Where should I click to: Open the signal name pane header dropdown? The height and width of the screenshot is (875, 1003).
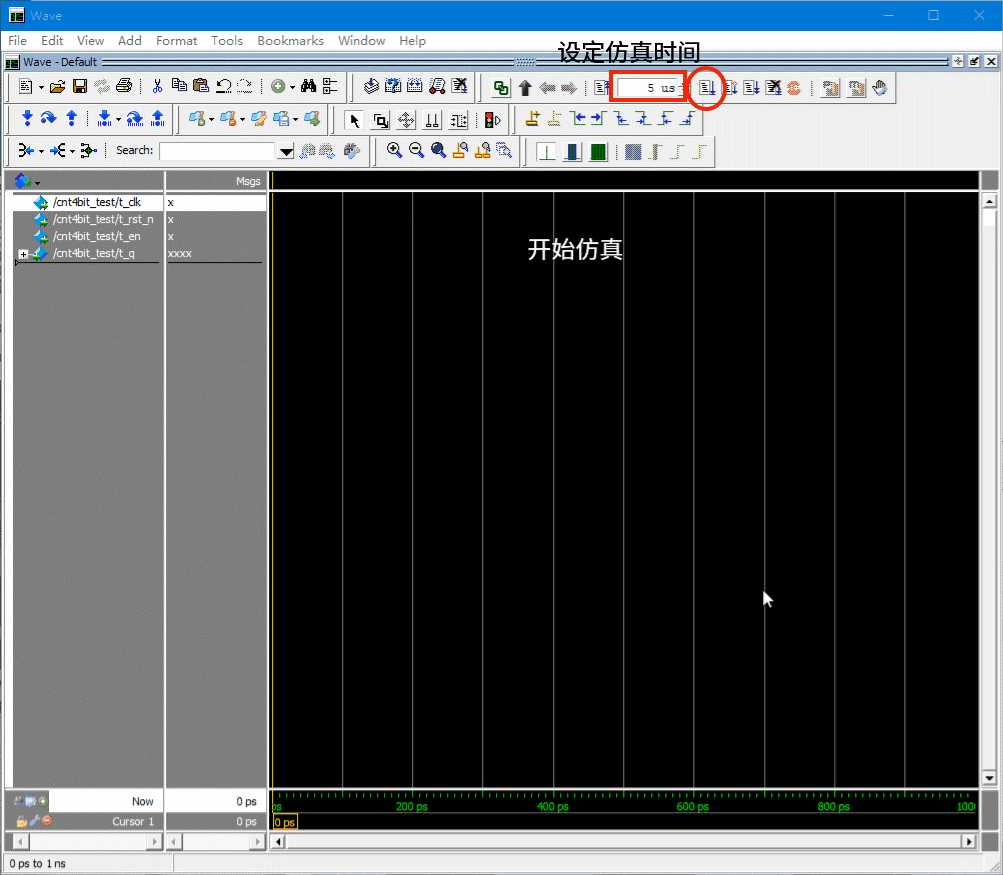[37, 183]
